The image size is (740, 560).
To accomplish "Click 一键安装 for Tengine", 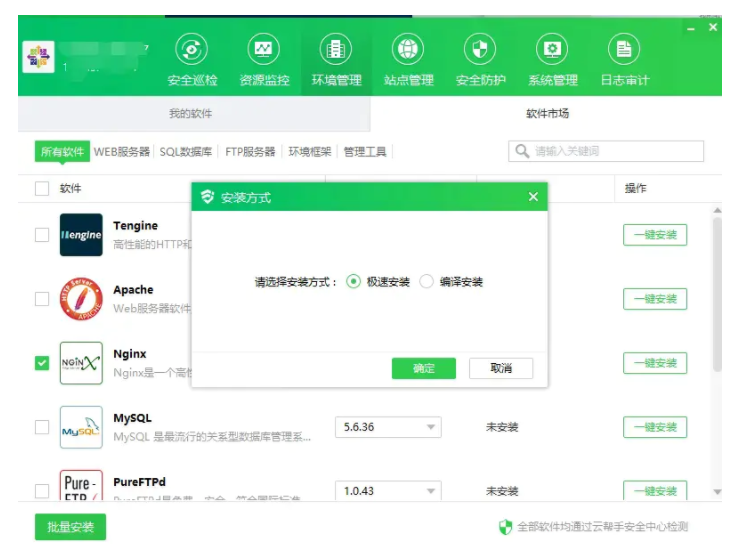I will tap(655, 234).
